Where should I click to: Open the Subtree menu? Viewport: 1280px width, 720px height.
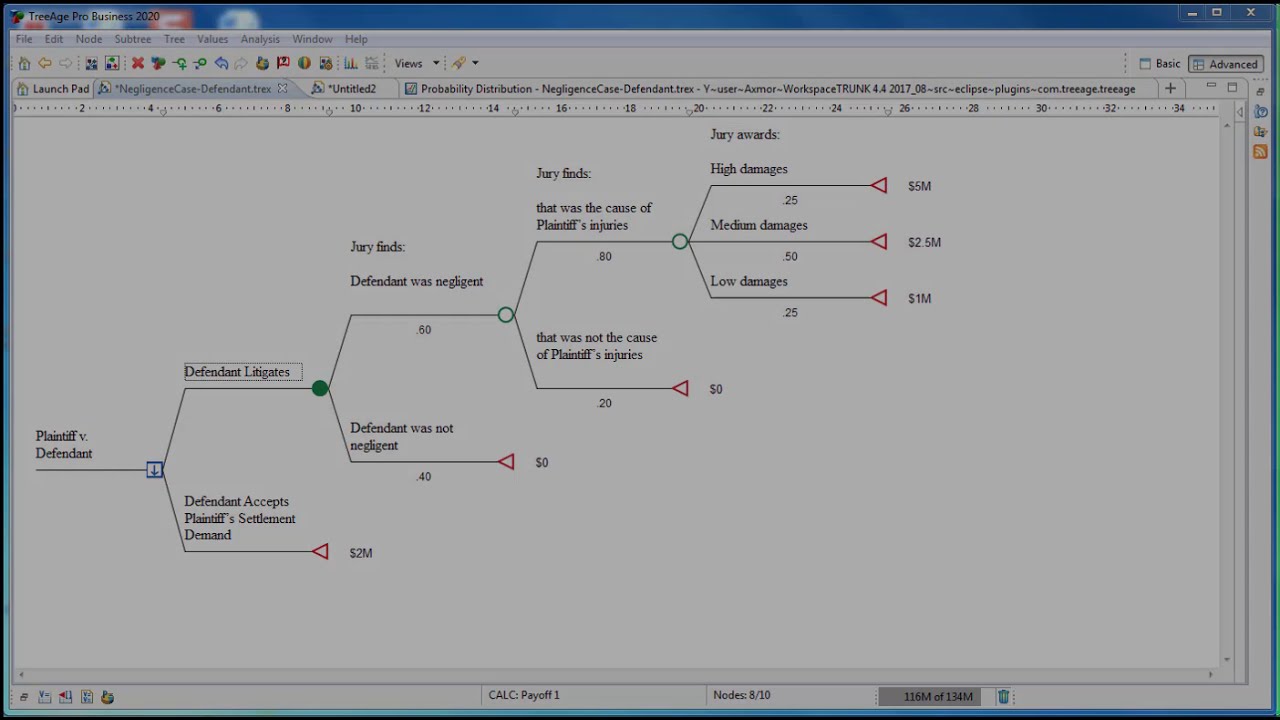coord(132,39)
